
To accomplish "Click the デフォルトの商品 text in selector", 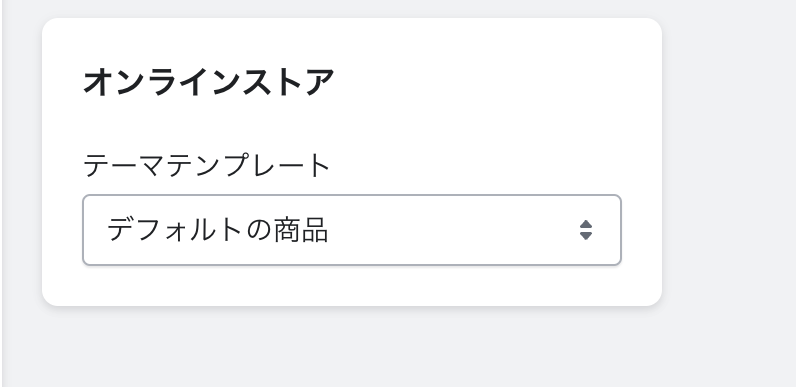I will [217, 230].
